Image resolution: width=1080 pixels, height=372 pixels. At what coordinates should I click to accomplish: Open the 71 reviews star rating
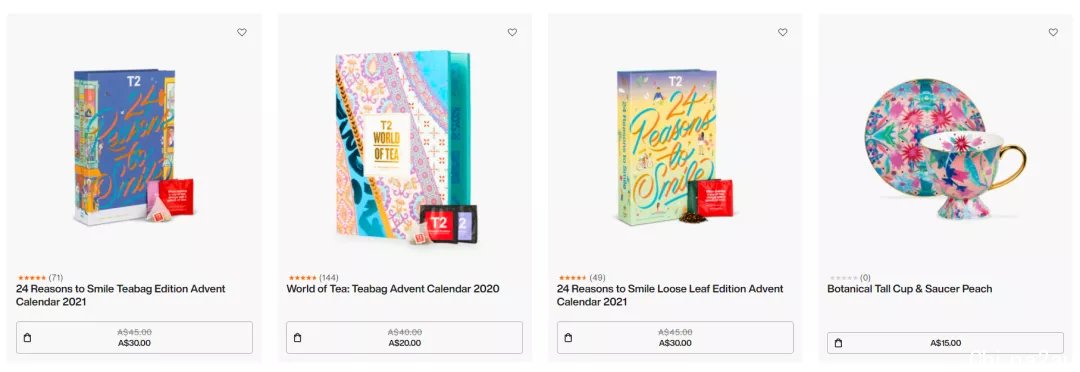[39, 278]
